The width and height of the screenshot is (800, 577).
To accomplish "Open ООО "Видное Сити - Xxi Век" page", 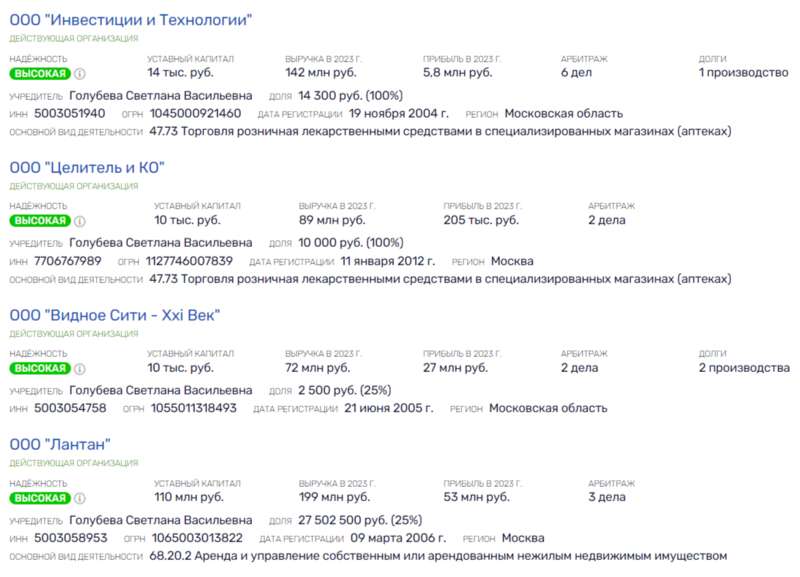I will pos(115,315).
